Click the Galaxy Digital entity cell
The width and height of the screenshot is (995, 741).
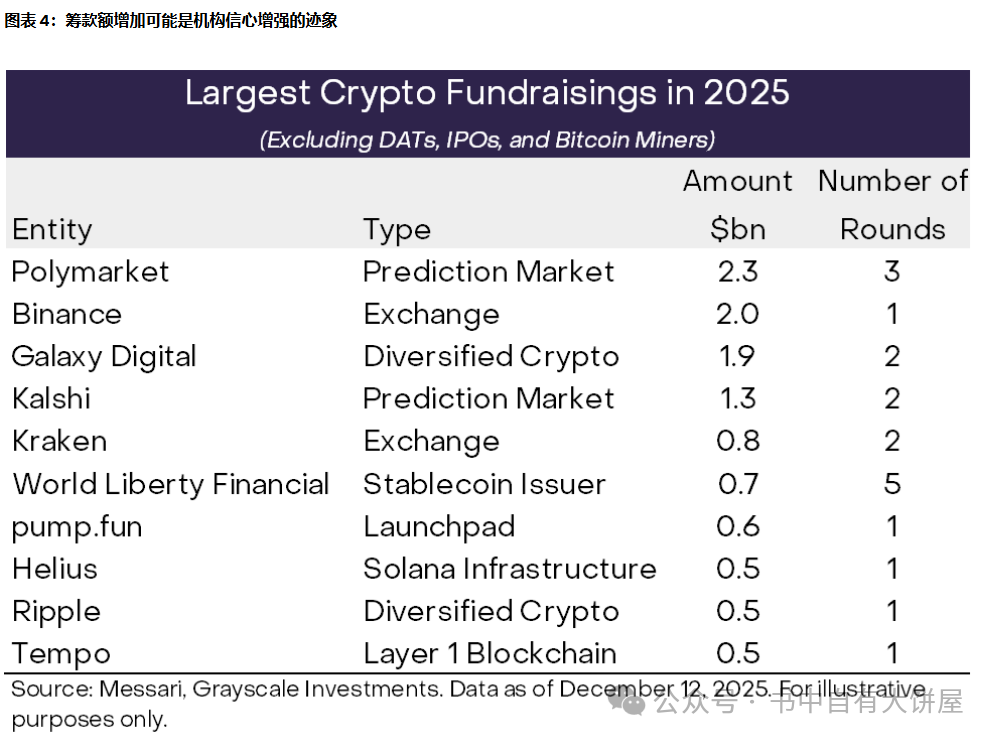click(104, 357)
